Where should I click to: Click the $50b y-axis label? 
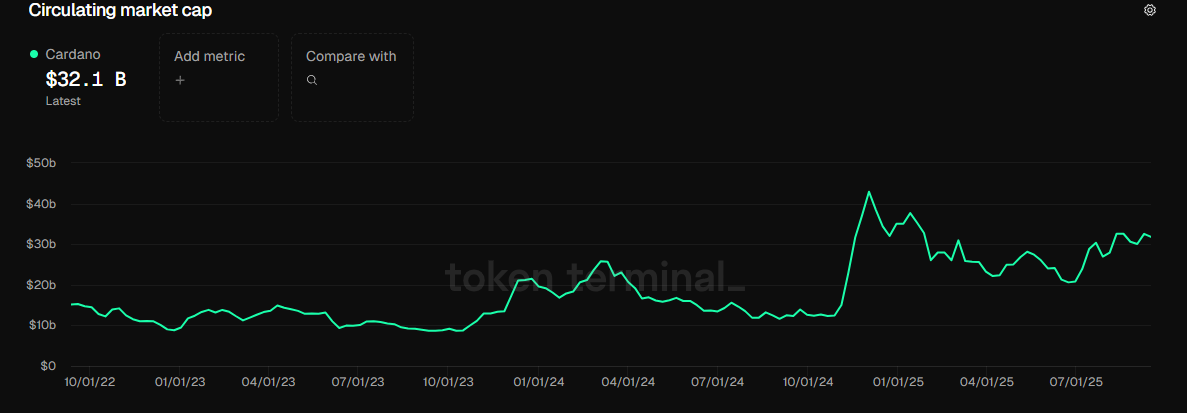point(41,162)
